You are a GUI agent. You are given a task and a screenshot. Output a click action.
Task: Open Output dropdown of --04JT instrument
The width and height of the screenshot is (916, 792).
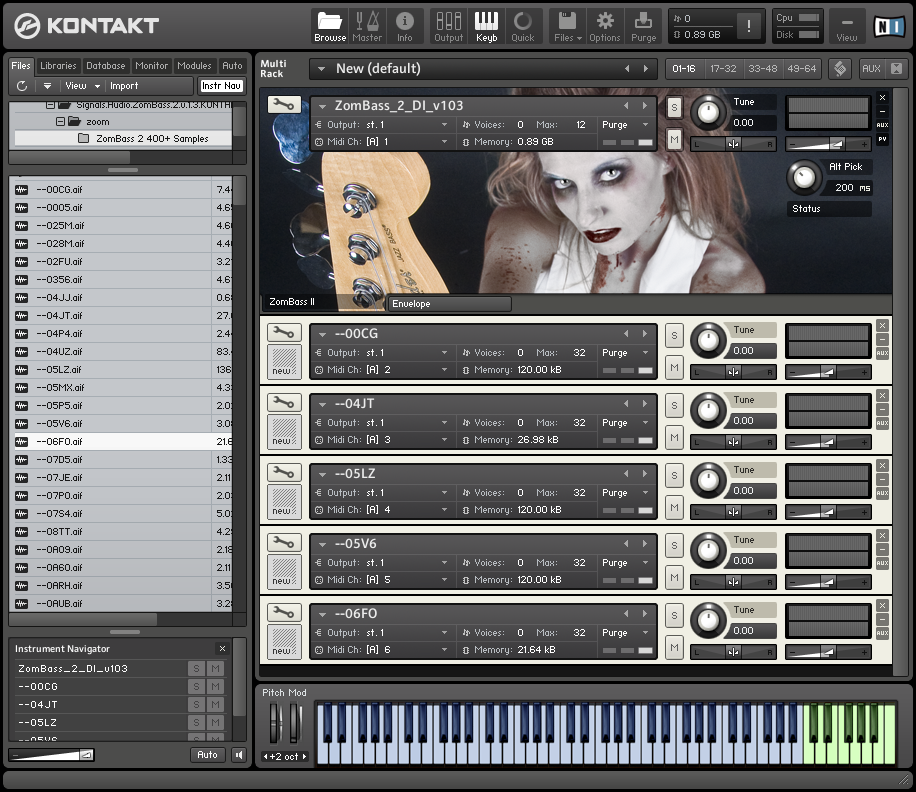point(444,423)
